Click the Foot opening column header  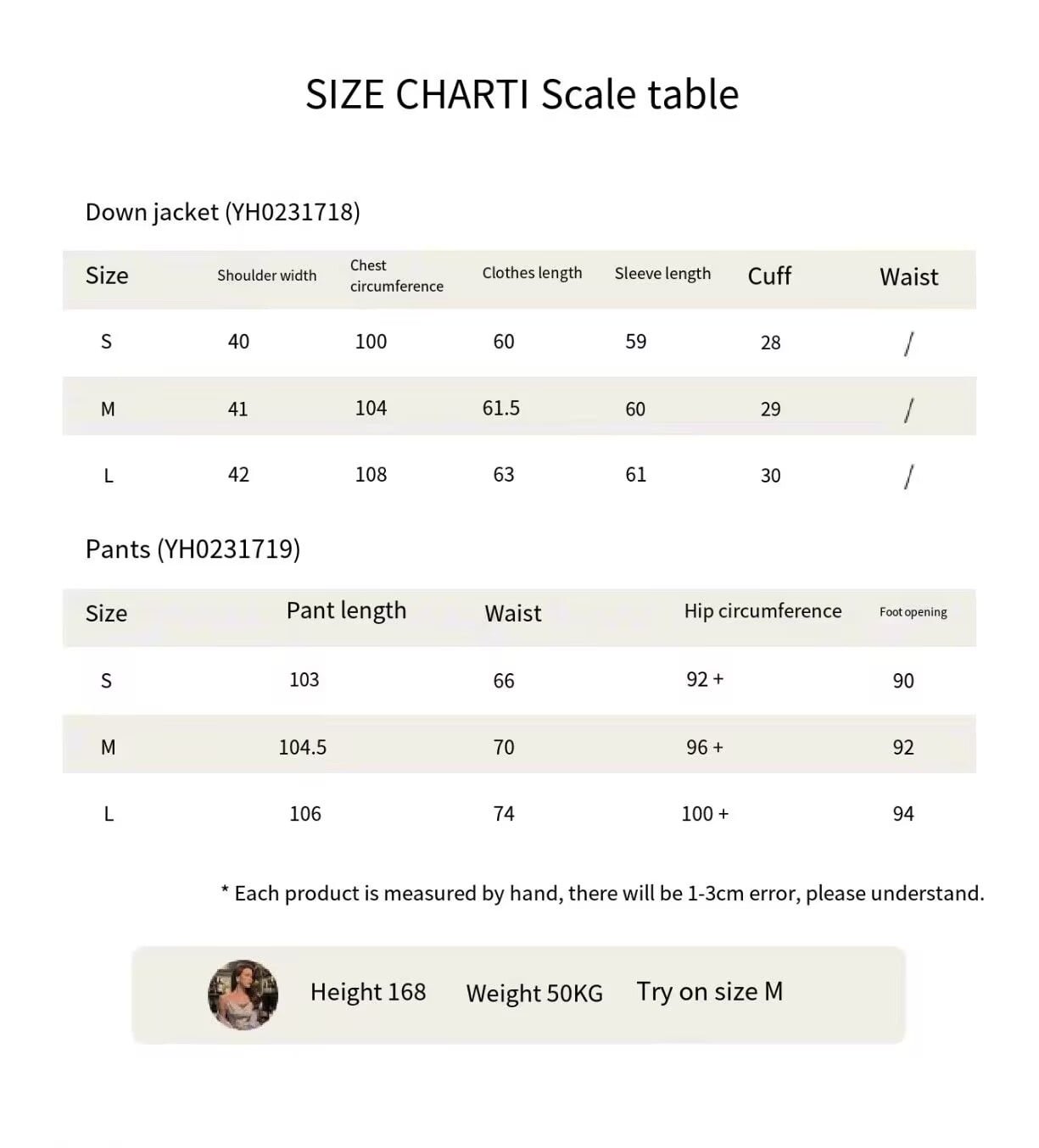tap(913, 612)
